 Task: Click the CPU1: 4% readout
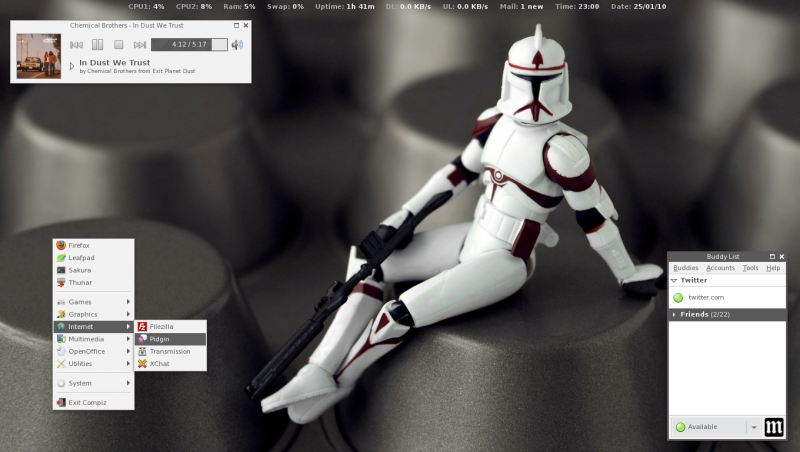point(146,7)
